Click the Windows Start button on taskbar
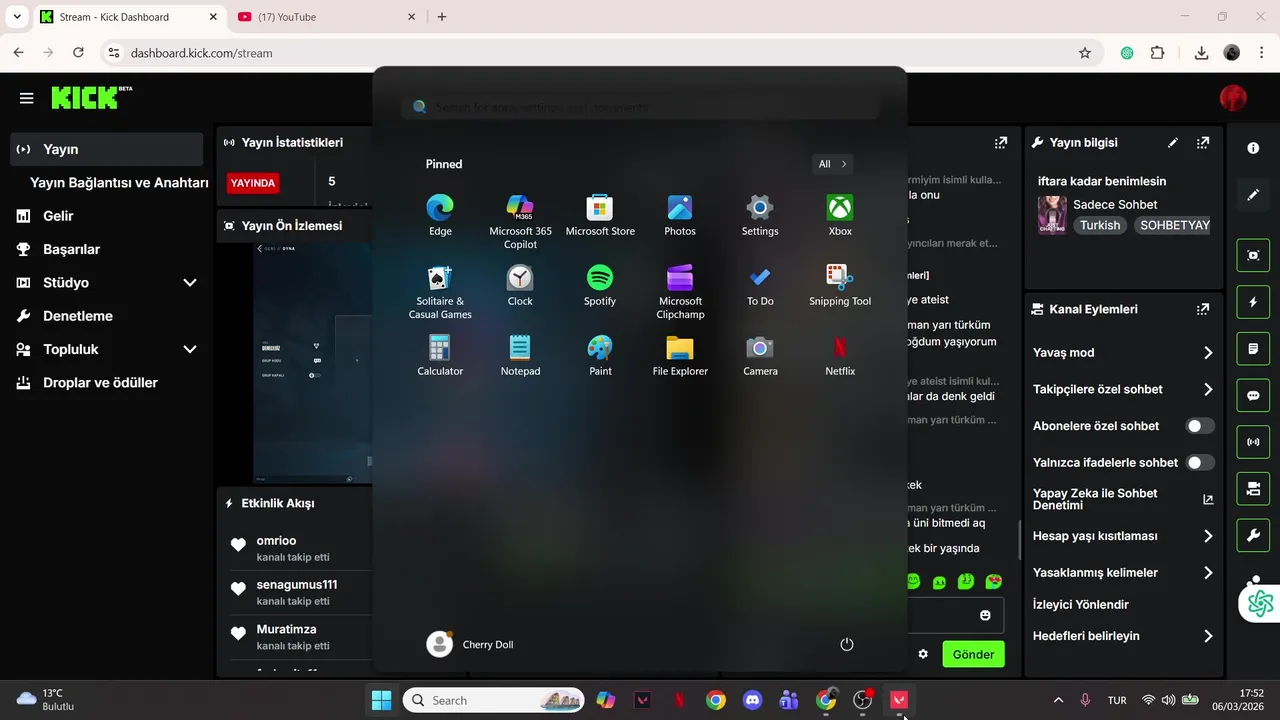This screenshot has width=1280, height=720. coord(381,700)
